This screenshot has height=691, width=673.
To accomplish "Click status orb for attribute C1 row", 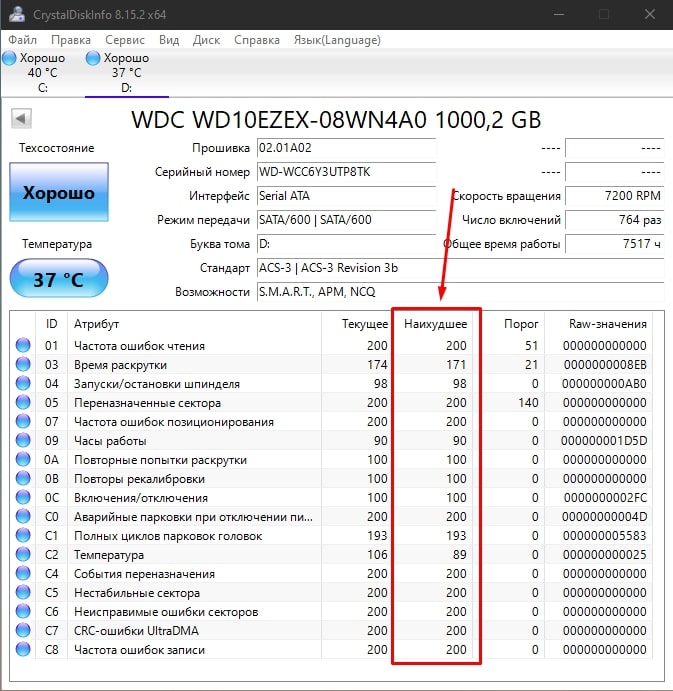I will tap(23, 535).
